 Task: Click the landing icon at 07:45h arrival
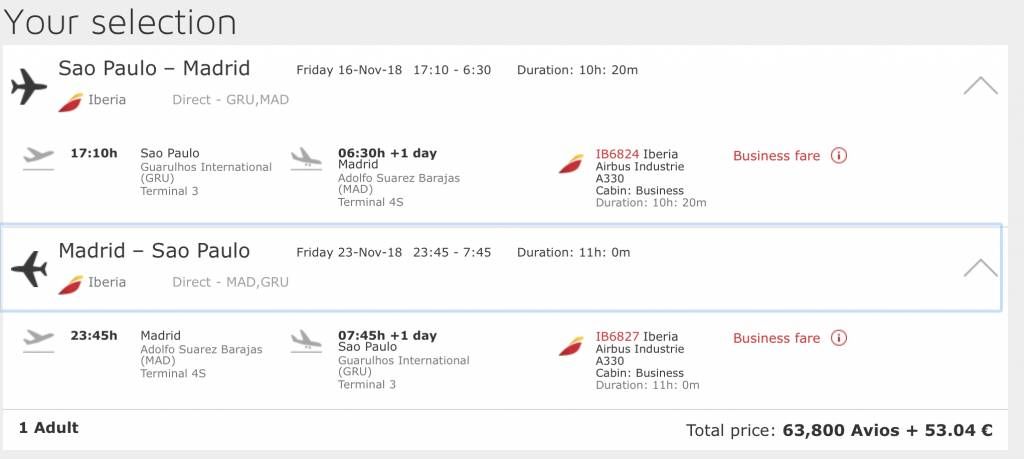(306, 341)
